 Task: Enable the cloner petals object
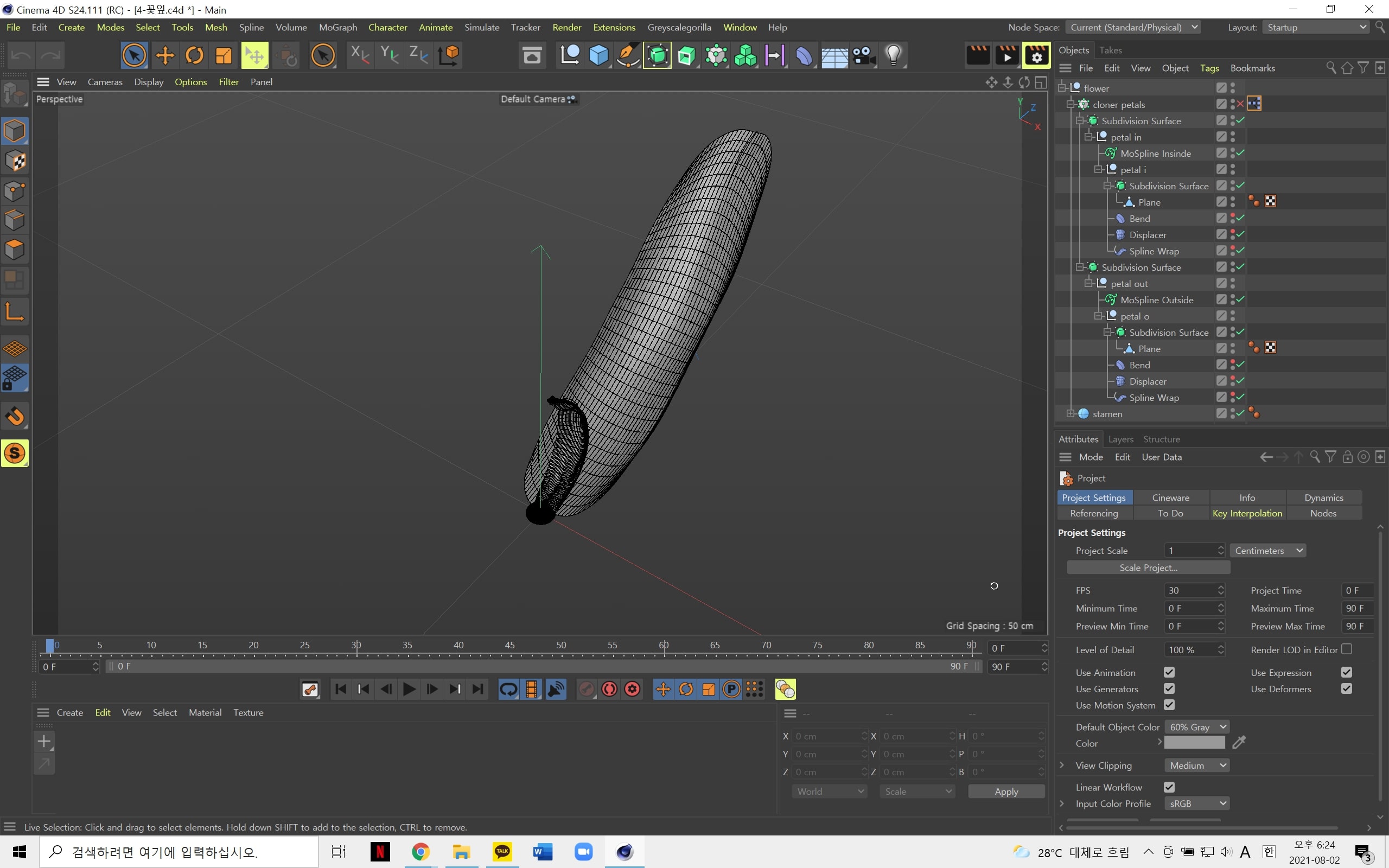[1240, 104]
